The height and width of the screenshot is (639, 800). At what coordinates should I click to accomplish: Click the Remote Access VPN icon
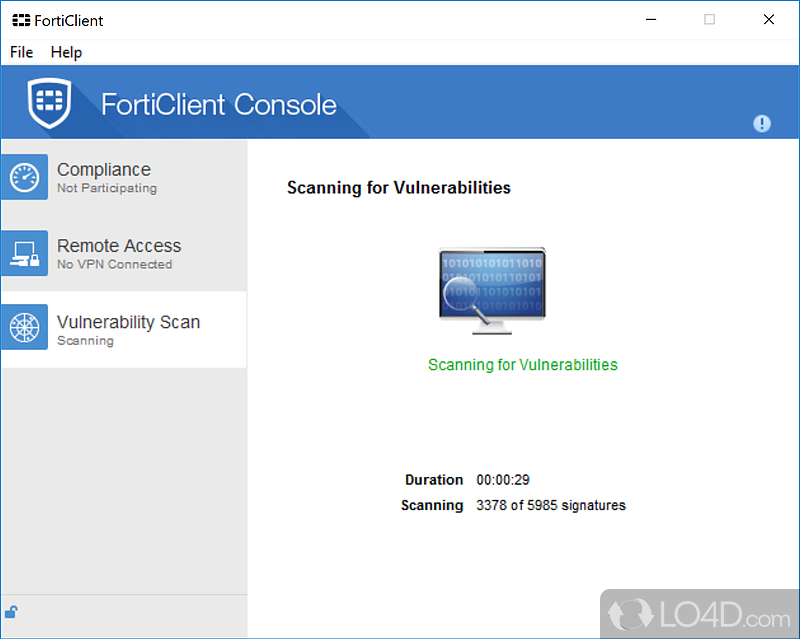(25, 253)
